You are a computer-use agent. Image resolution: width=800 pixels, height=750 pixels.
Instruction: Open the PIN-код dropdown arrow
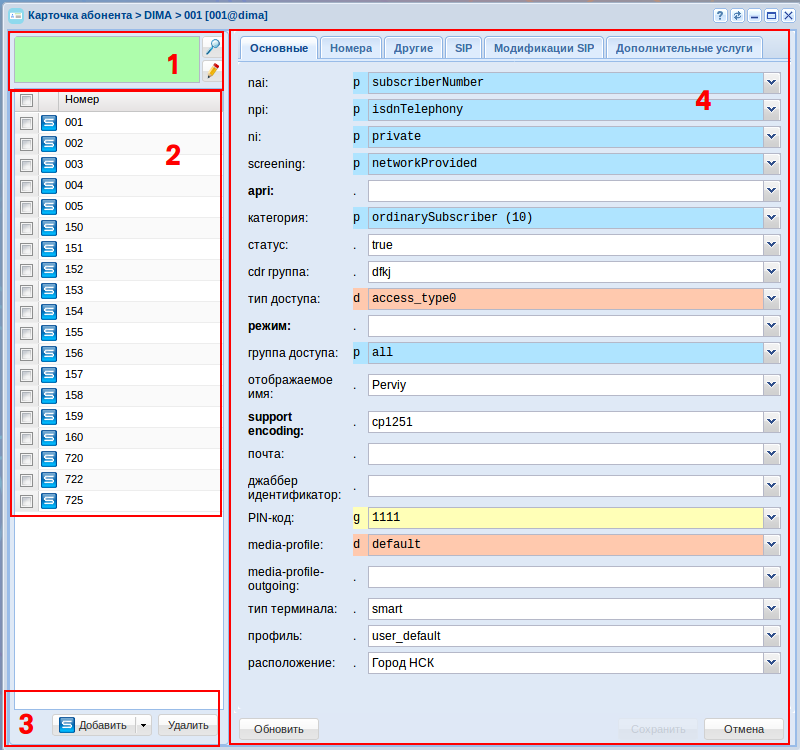click(x=771, y=518)
